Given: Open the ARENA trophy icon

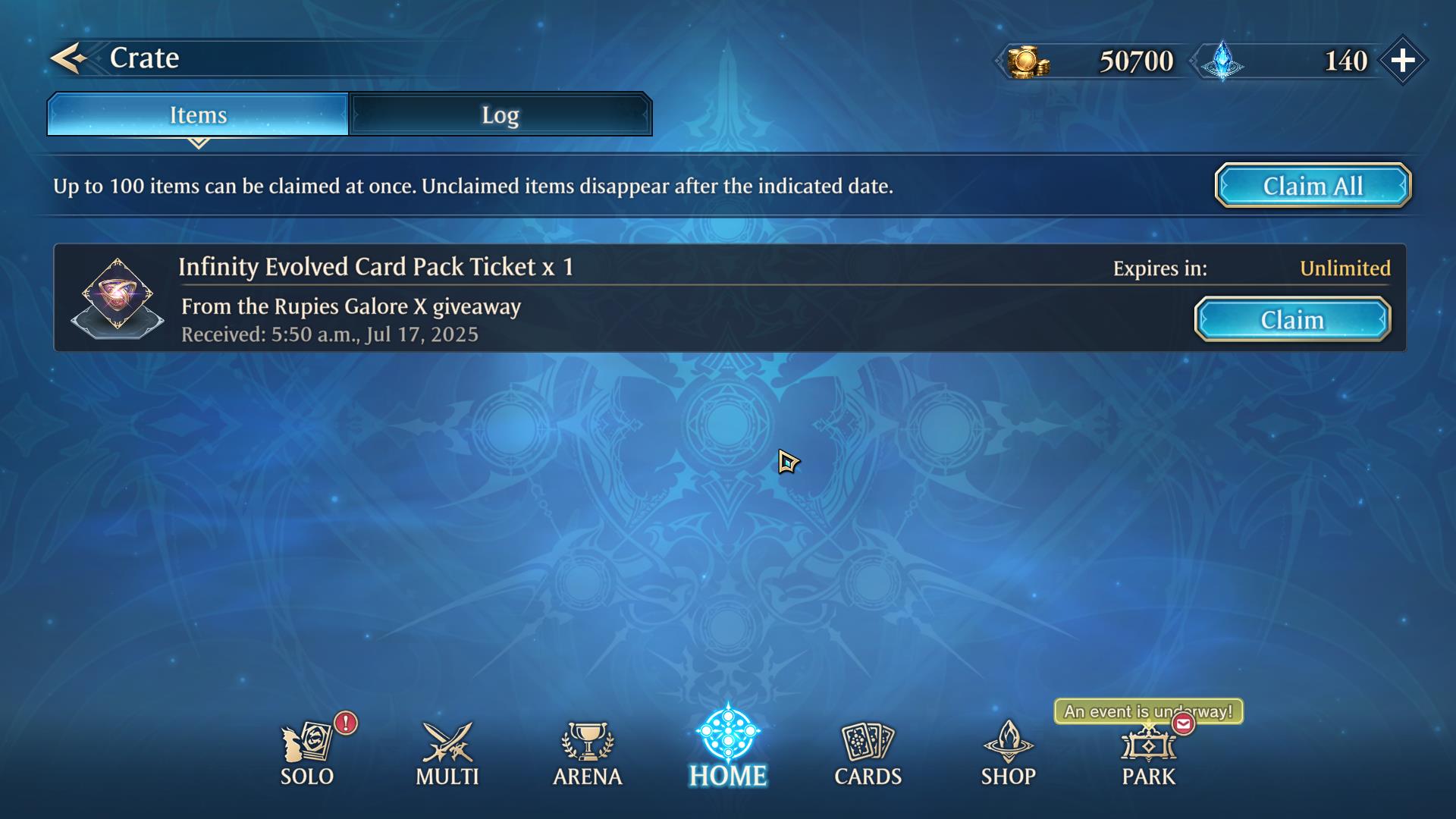Looking at the screenshot, I should (588, 742).
